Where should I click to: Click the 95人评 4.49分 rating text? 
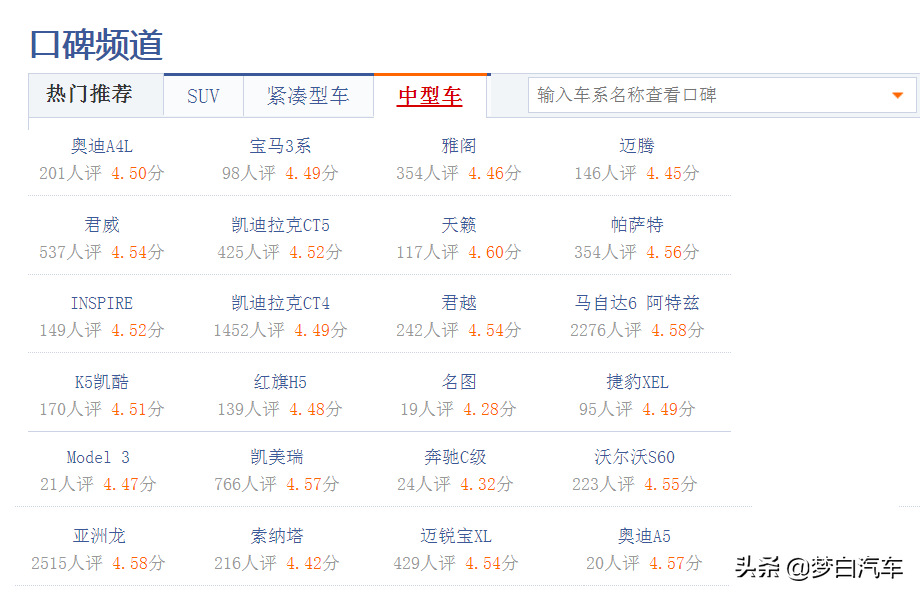[637, 409]
